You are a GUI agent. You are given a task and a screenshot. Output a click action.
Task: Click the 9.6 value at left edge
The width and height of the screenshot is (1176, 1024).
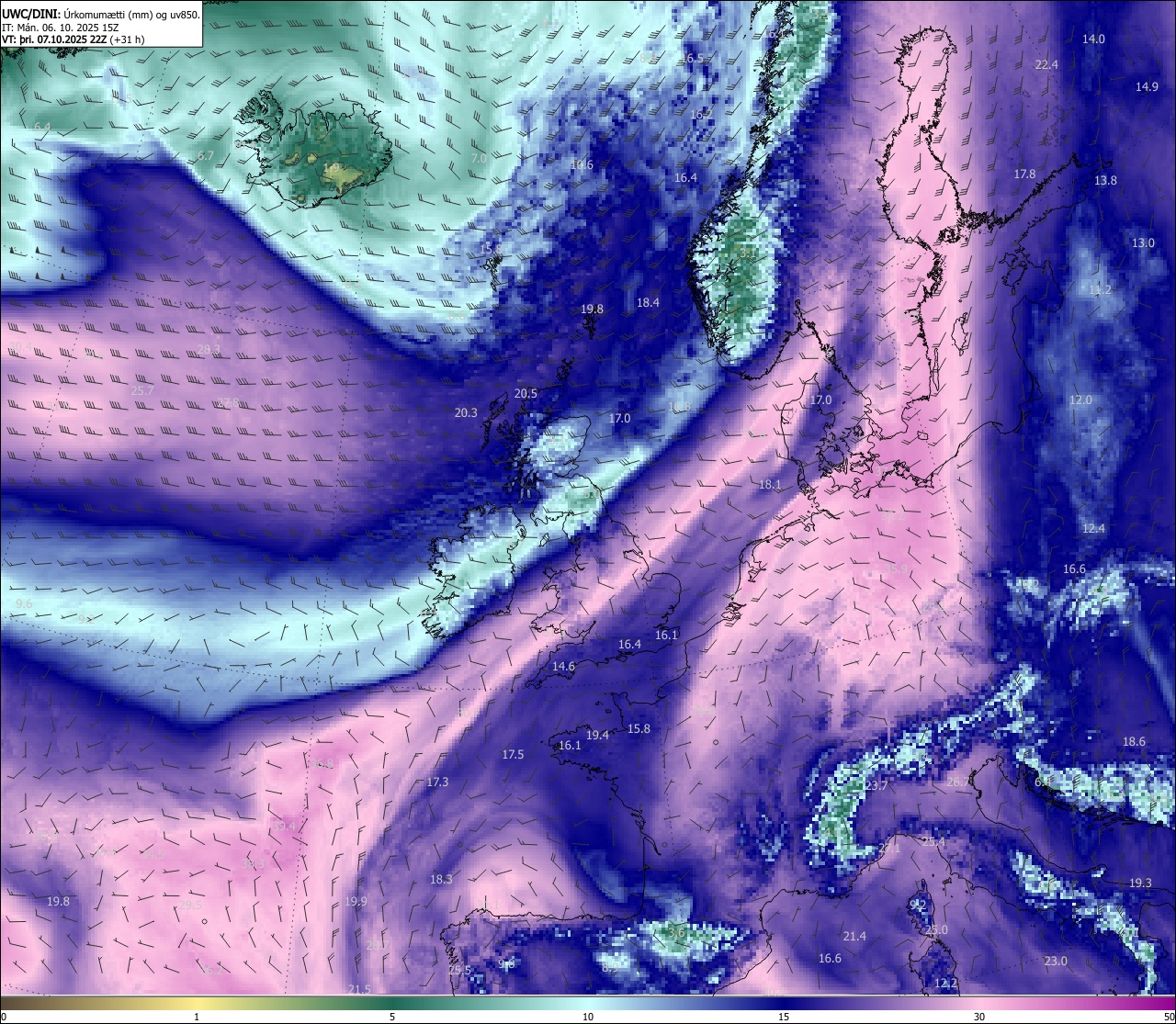[24, 604]
